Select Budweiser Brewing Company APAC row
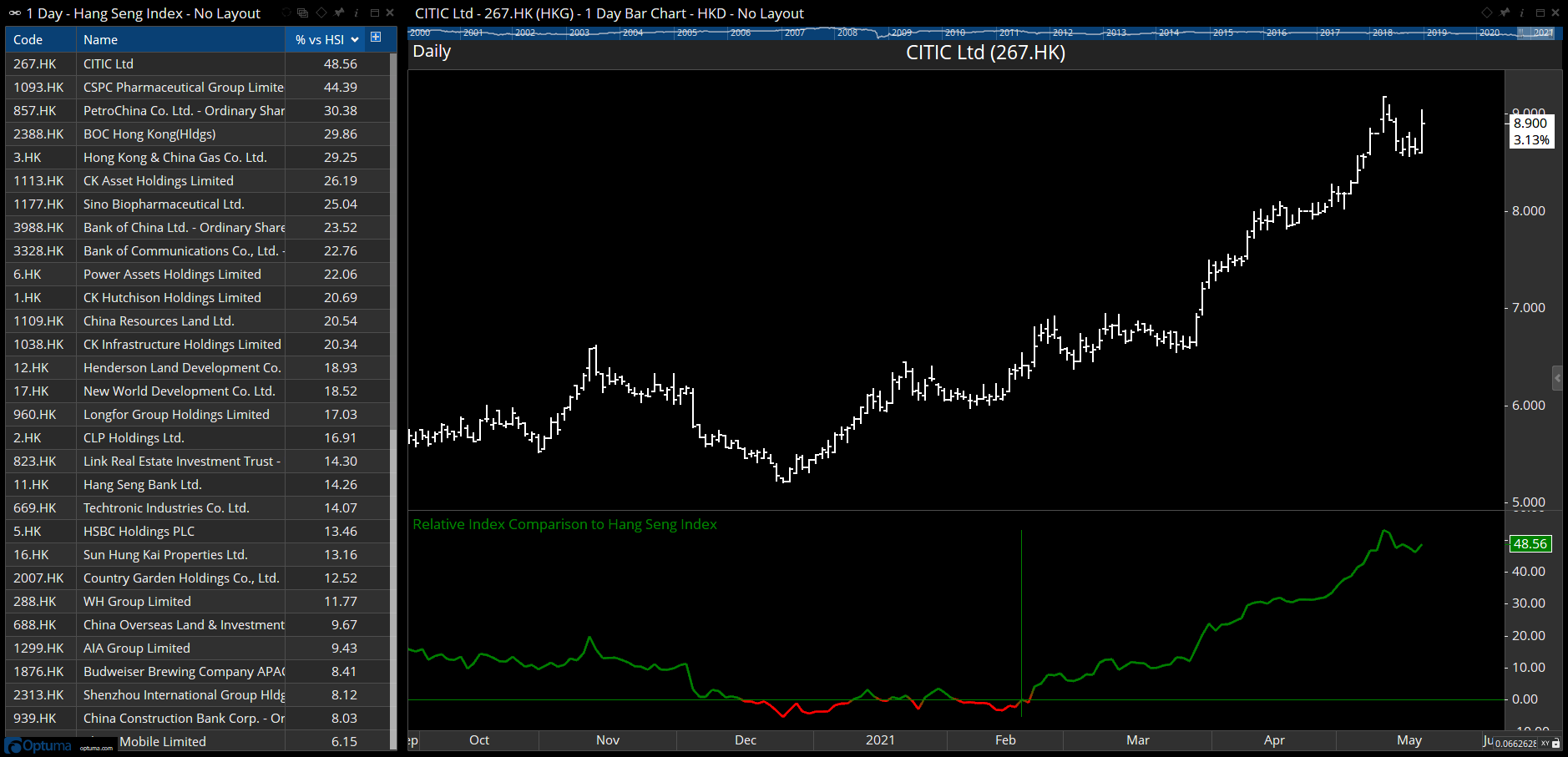This screenshot has width=1568, height=757. (x=198, y=671)
